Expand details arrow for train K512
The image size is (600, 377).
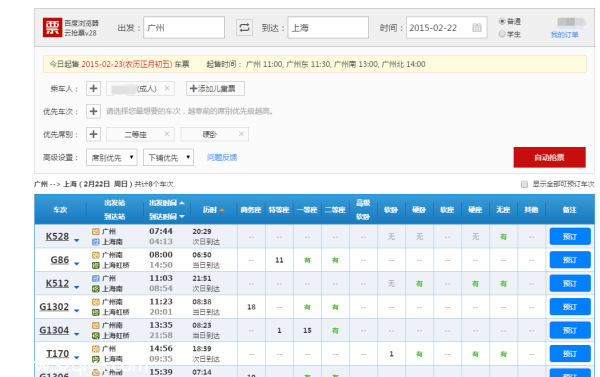(77, 287)
